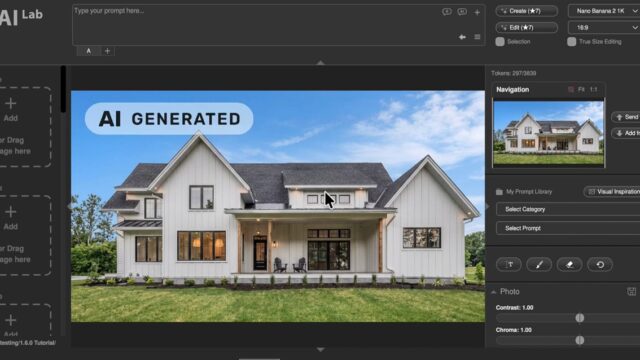Click the Photo section title
The width and height of the screenshot is (640, 360).
coord(510,291)
